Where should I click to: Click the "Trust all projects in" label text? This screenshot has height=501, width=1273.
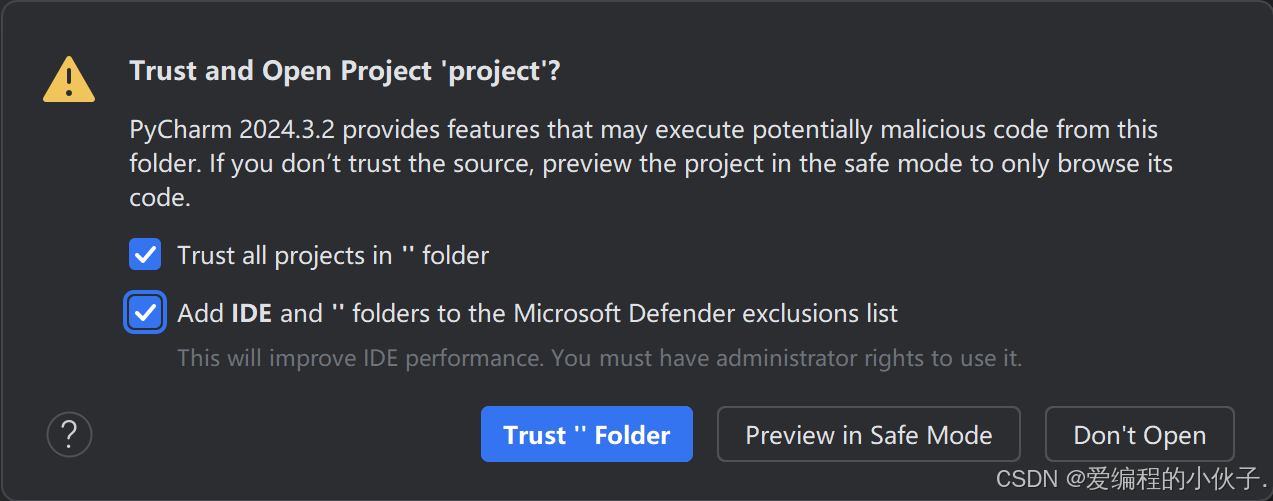pyautogui.click(x=284, y=255)
